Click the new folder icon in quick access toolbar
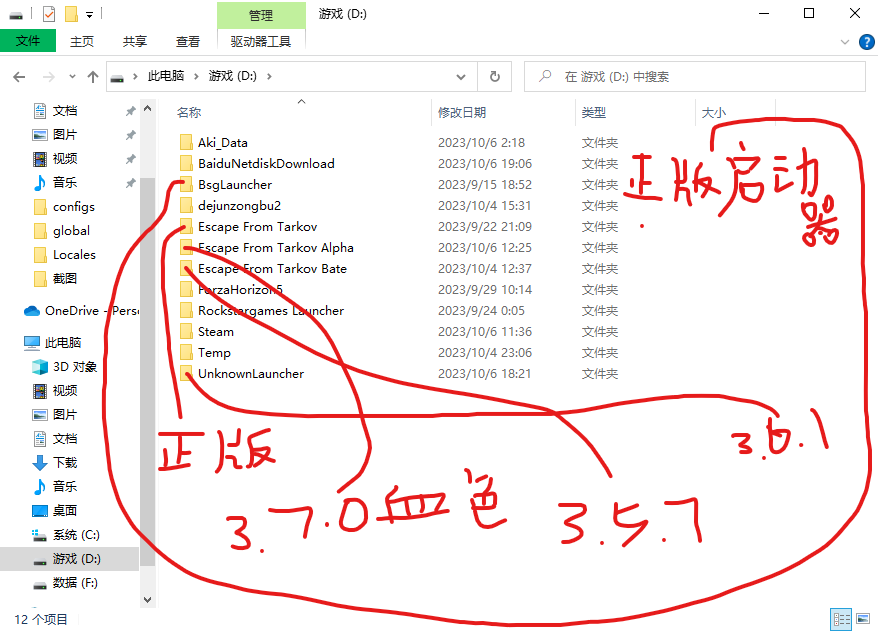This screenshot has height=632, width=878. 71,14
